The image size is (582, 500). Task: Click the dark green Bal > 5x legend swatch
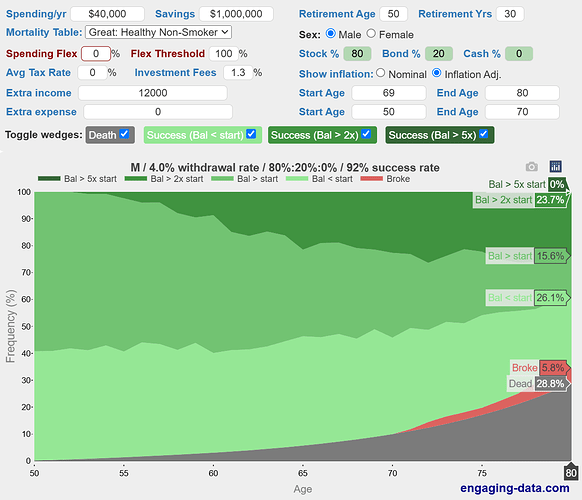(49, 179)
